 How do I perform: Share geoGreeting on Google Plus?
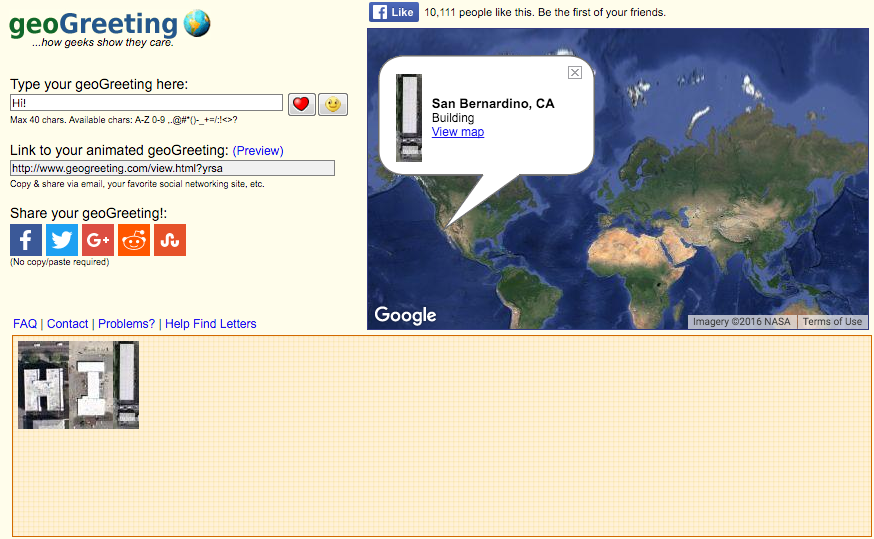tap(98, 240)
